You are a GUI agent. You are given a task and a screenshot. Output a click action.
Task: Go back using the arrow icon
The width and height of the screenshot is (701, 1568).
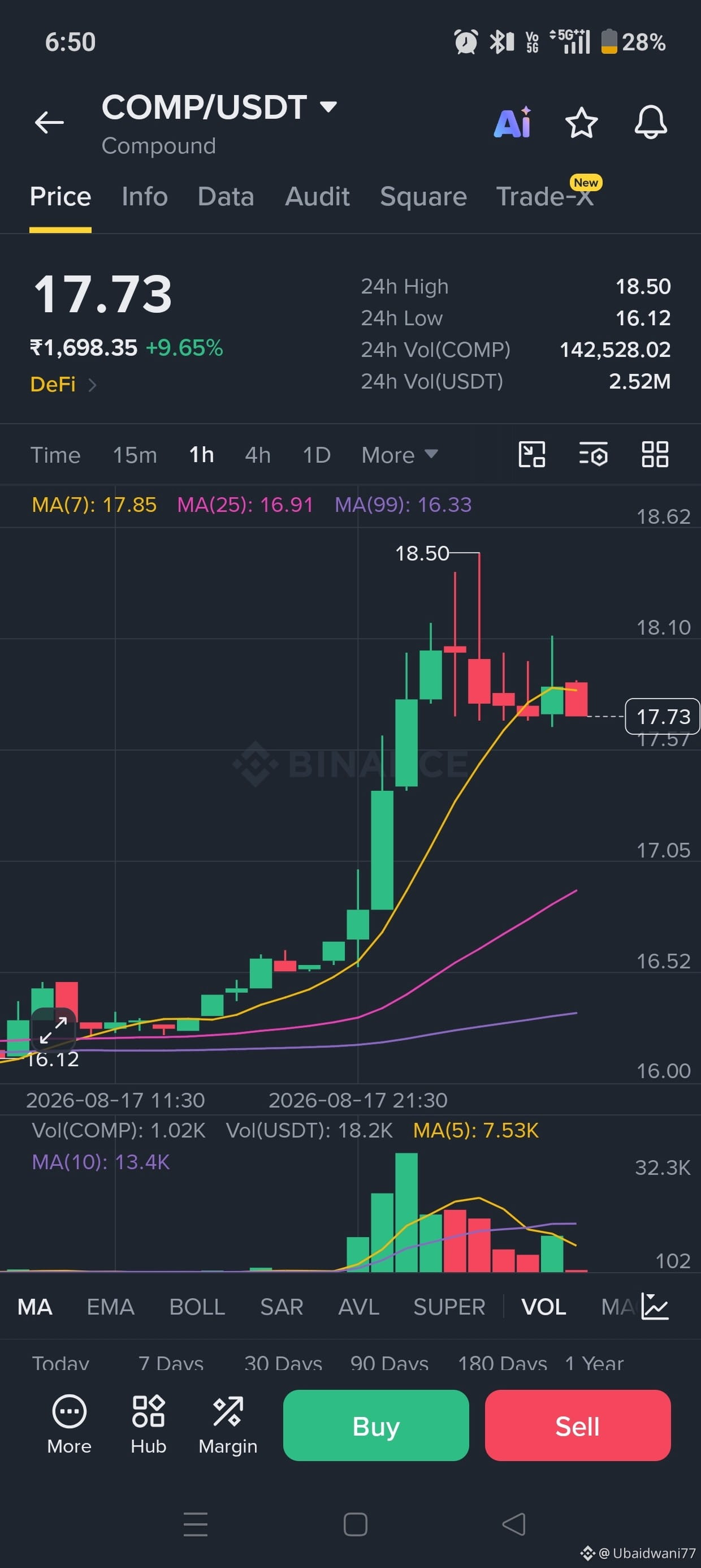pyautogui.click(x=49, y=122)
